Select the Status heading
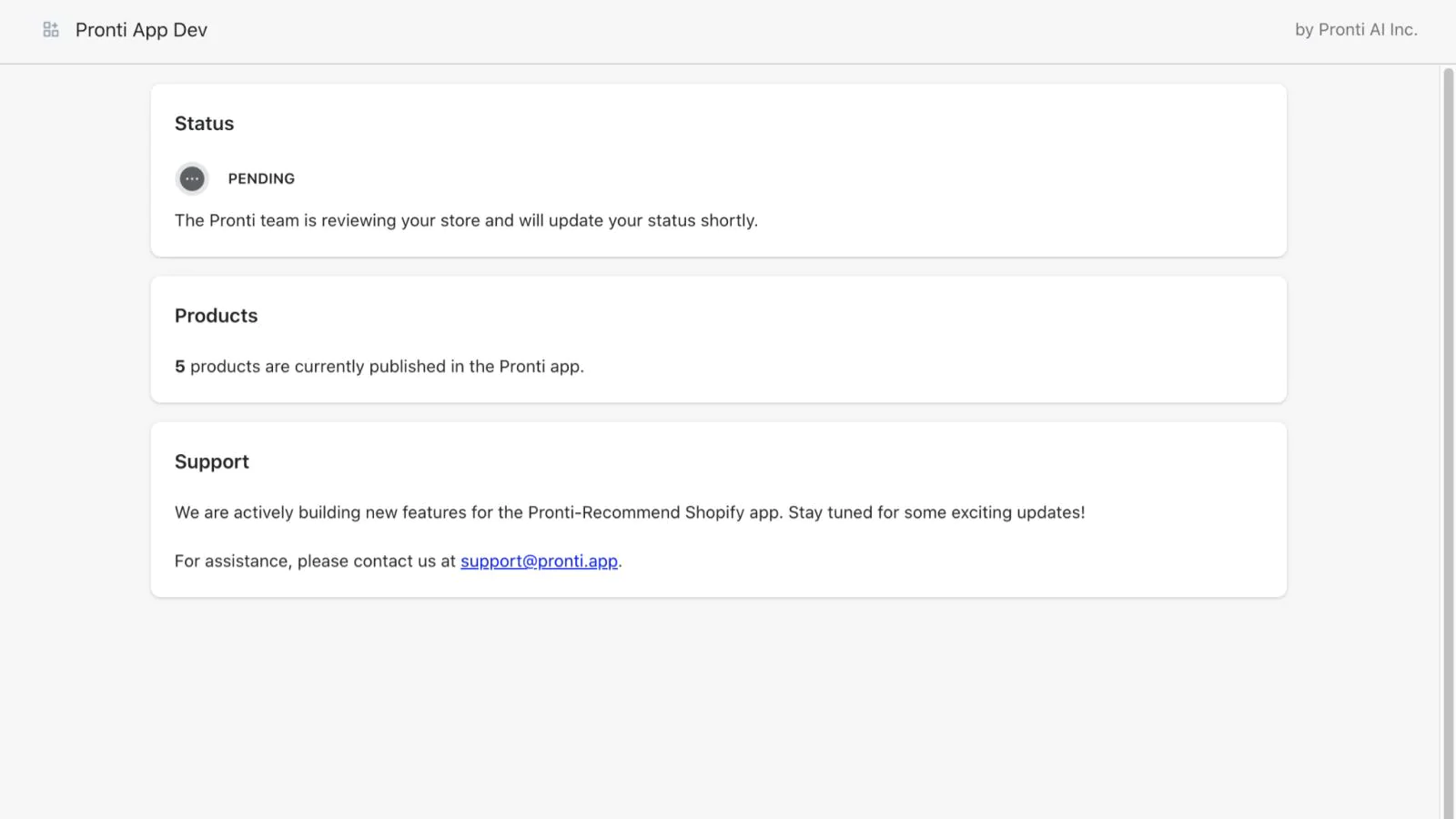 pos(204,124)
